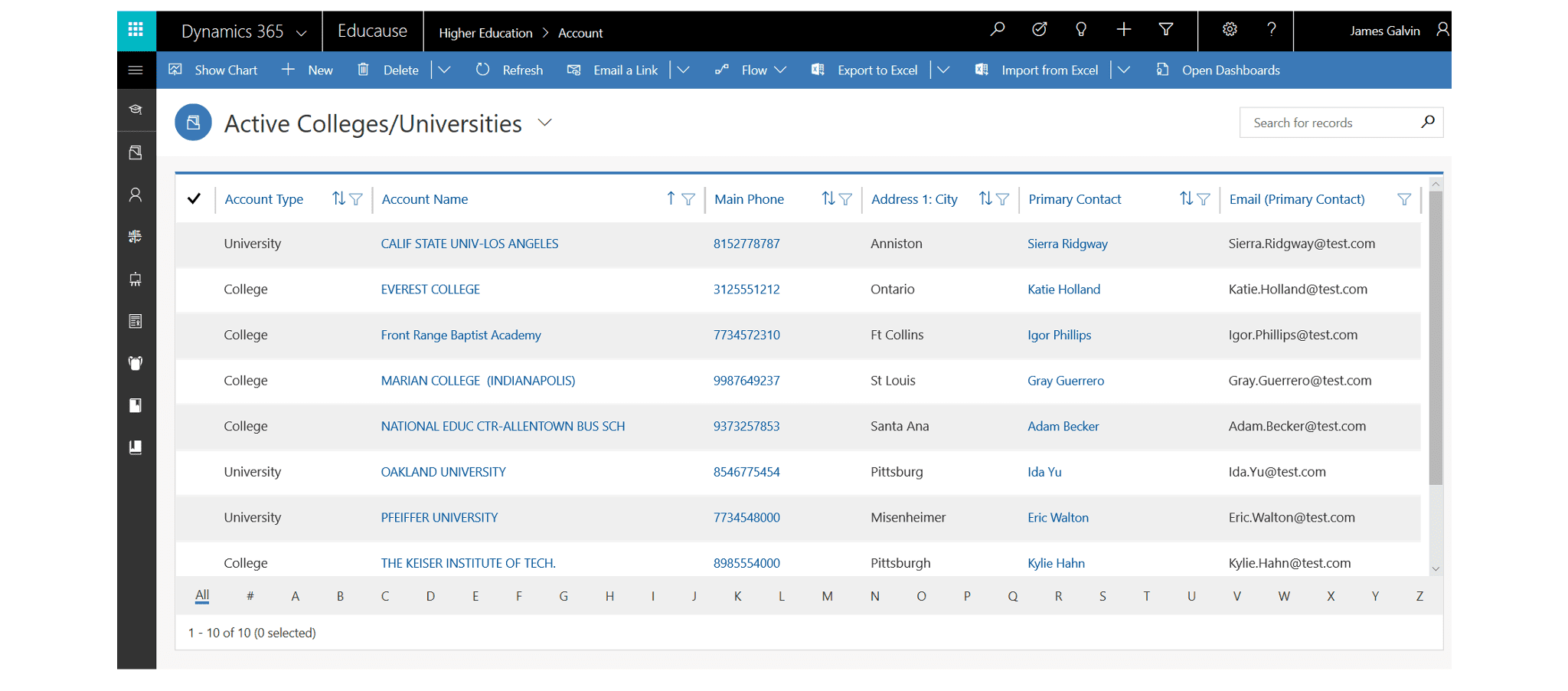The height and width of the screenshot is (691, 1568).
Task: Sort the Primary Contact column
Action: tap(1186, 199)
